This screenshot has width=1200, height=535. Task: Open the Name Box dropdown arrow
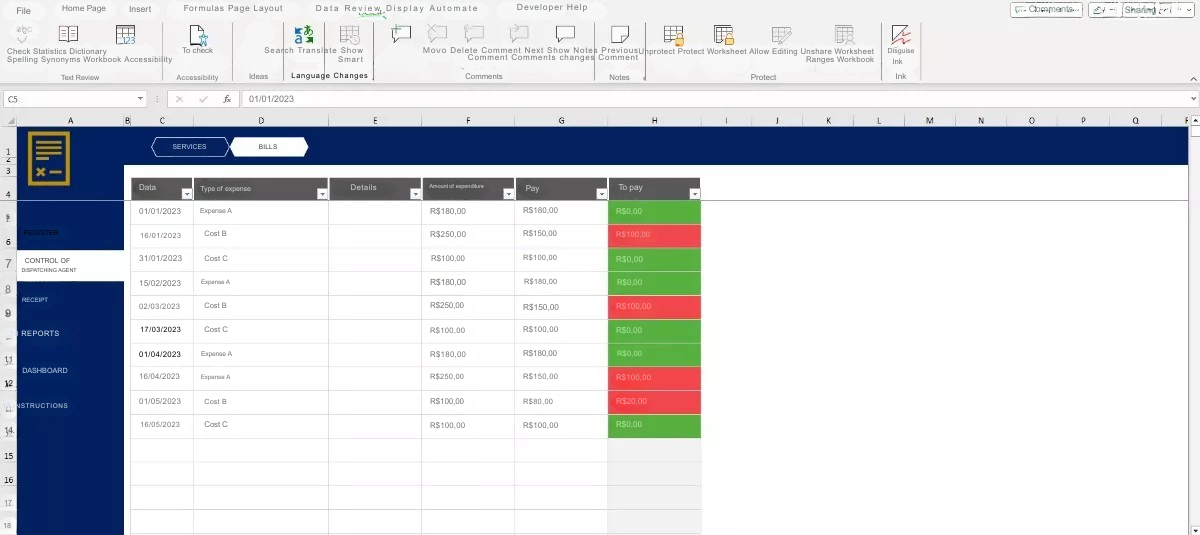pyautogui.click(x=140, y=99)
